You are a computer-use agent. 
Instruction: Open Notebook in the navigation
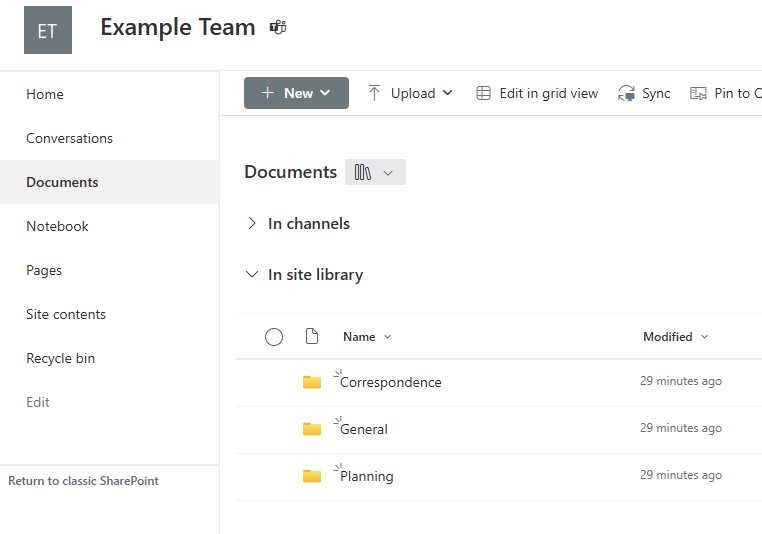(57, 226)
